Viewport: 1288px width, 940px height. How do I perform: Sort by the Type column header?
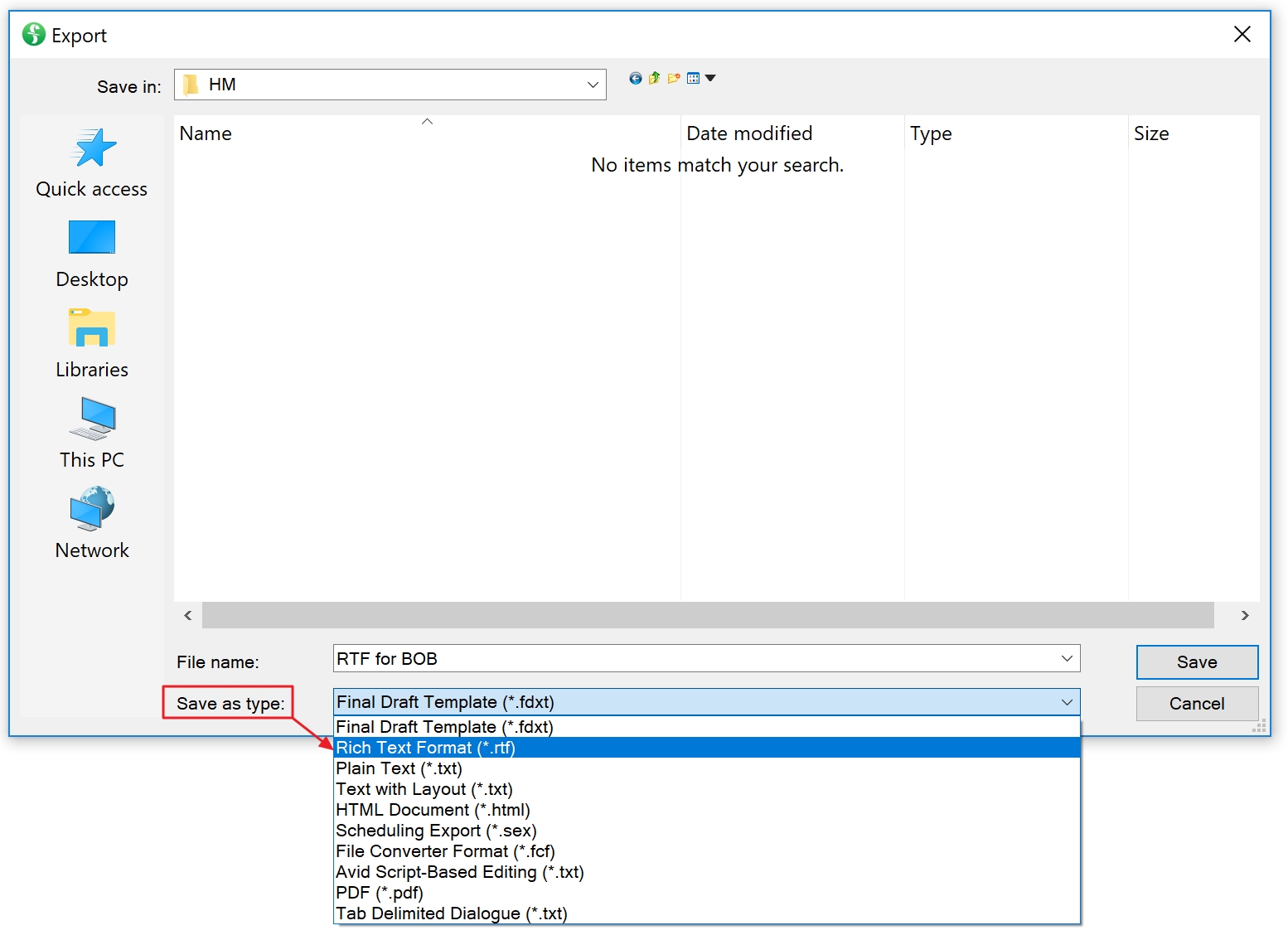1016,133
